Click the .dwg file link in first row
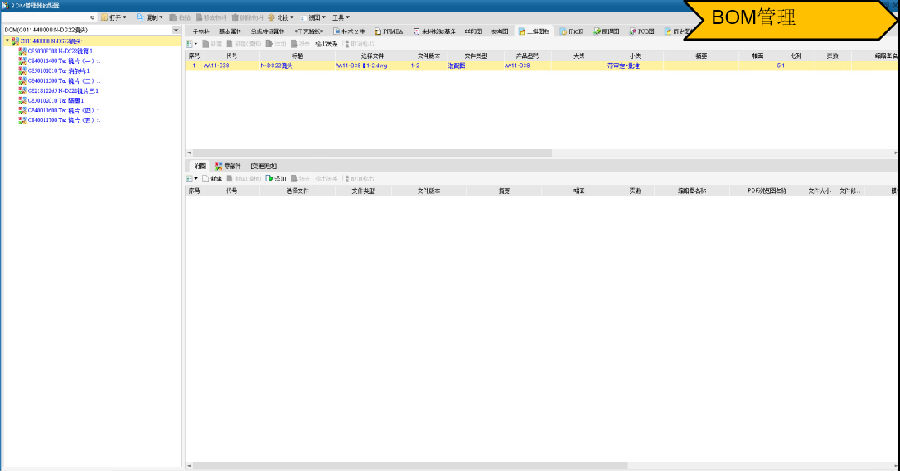This screenshot has height=471, width=900. click(361, 66)
